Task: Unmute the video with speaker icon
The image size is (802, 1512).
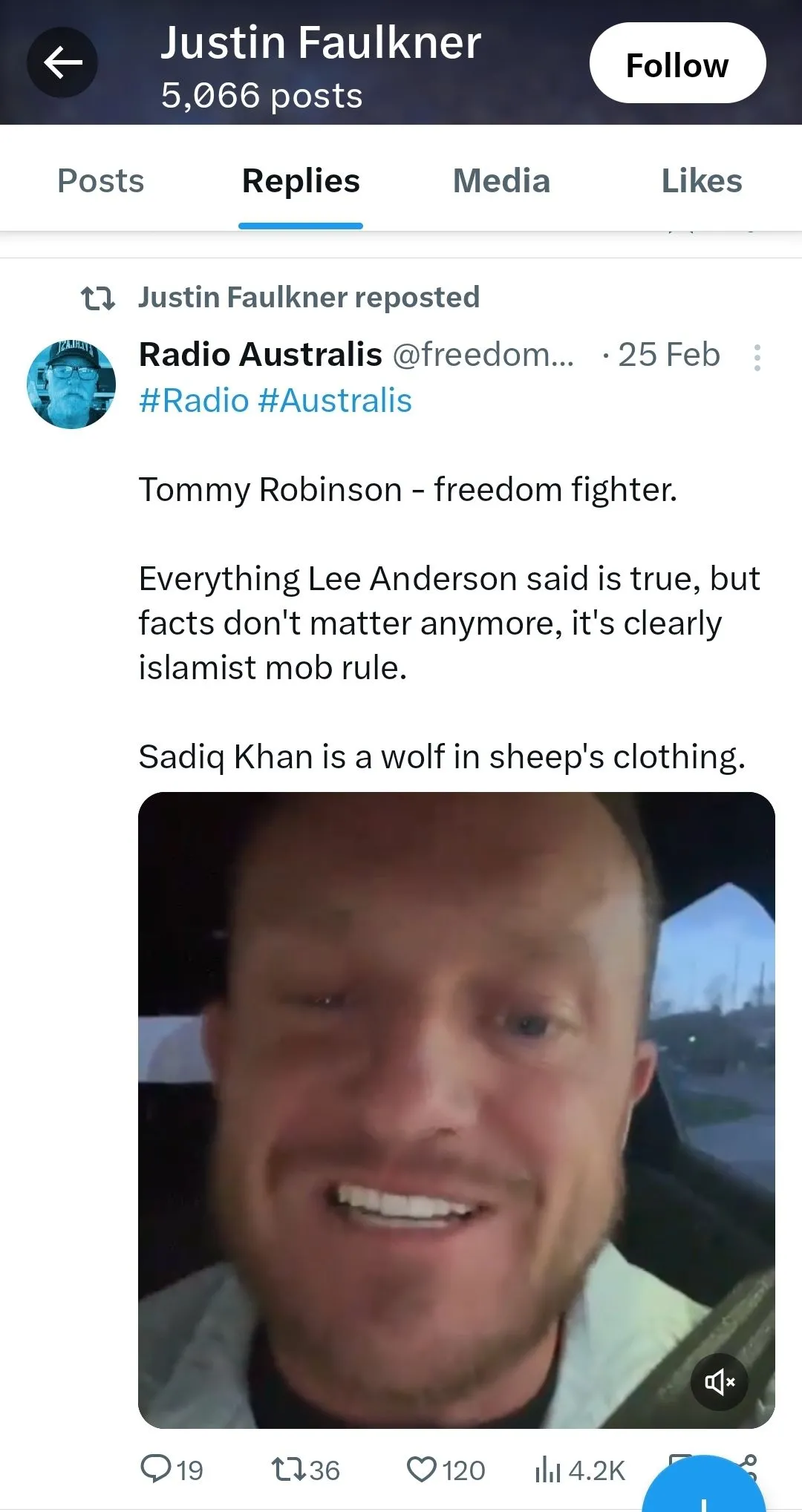Action: point(720,1381)
